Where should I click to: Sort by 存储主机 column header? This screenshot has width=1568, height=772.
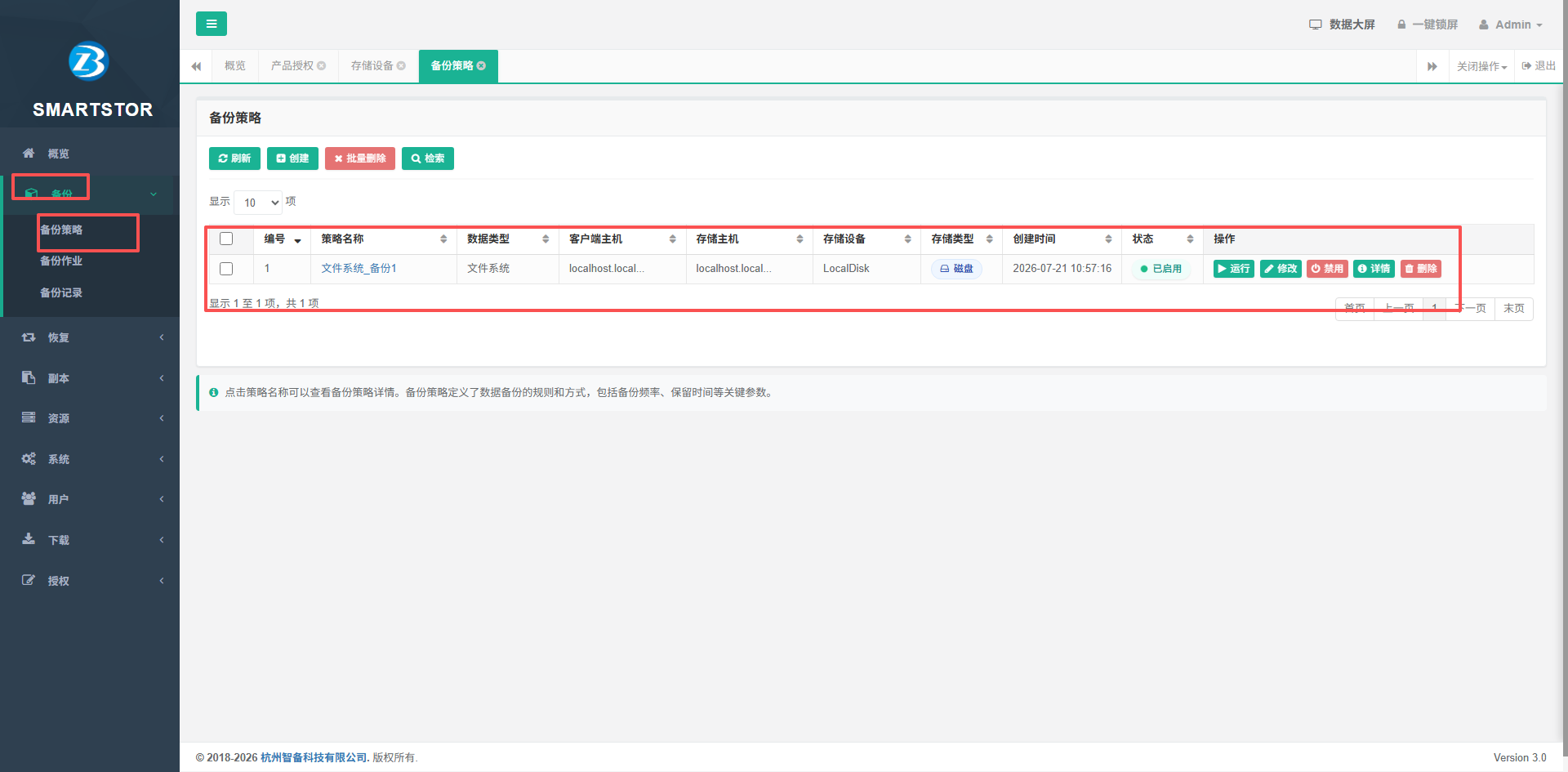[750, 239]
